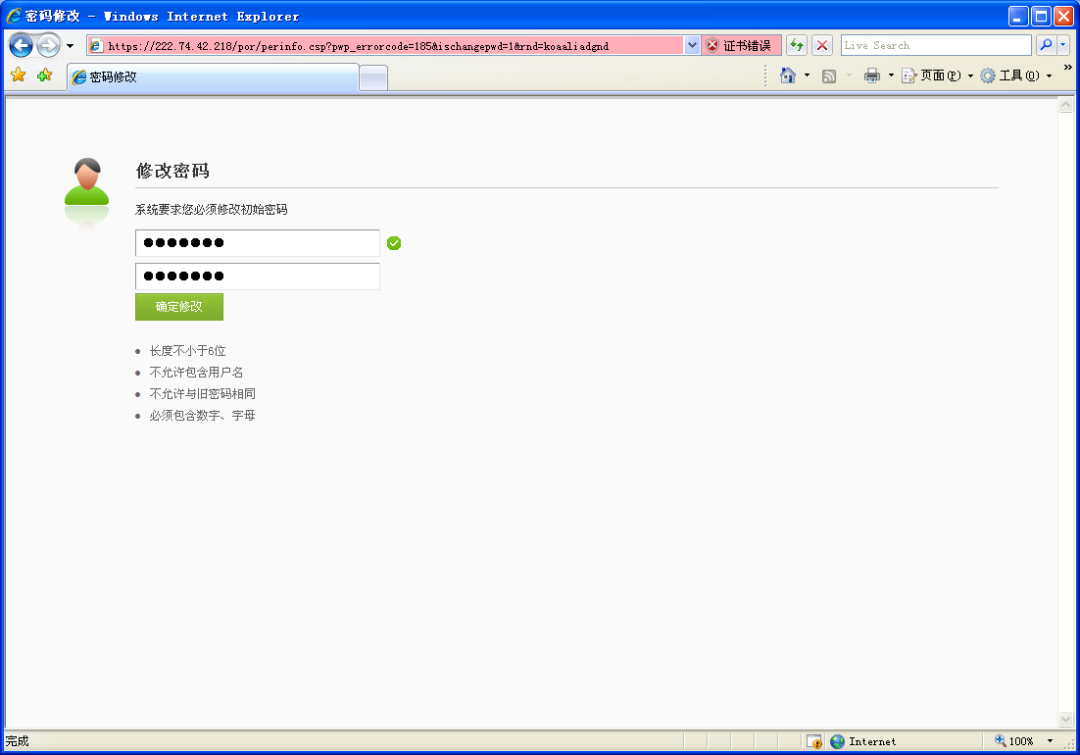The width and height of the screenshot is (1080, 755).
Task: Refresh the page with the green arrows icon
Action: point(797,45)
